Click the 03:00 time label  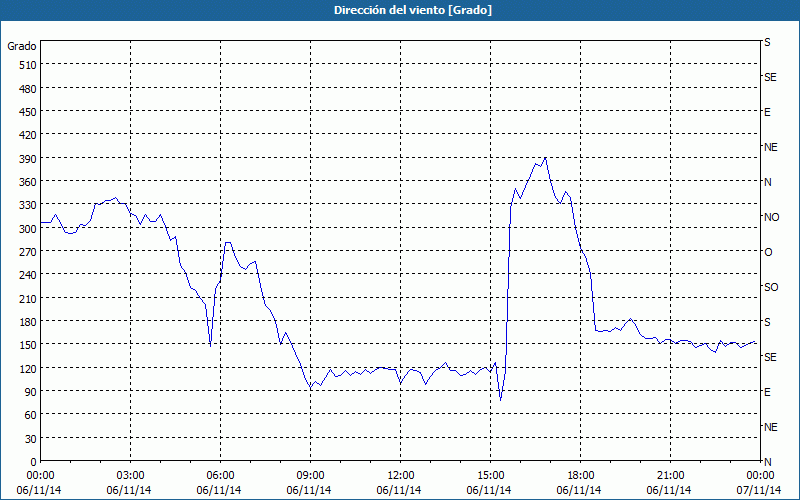coord(129,476)
